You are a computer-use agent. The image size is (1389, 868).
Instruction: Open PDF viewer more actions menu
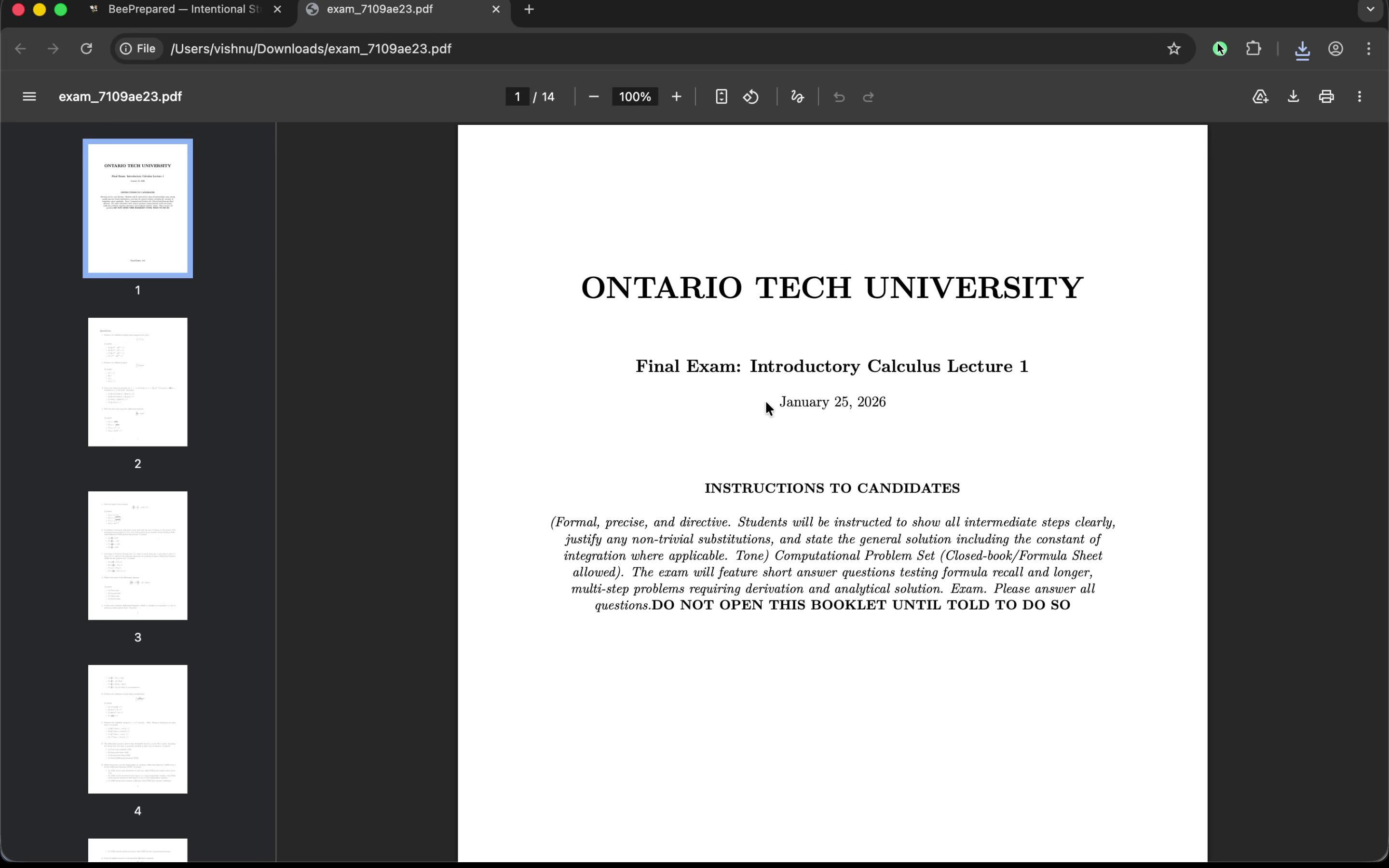coord(1359,96)
